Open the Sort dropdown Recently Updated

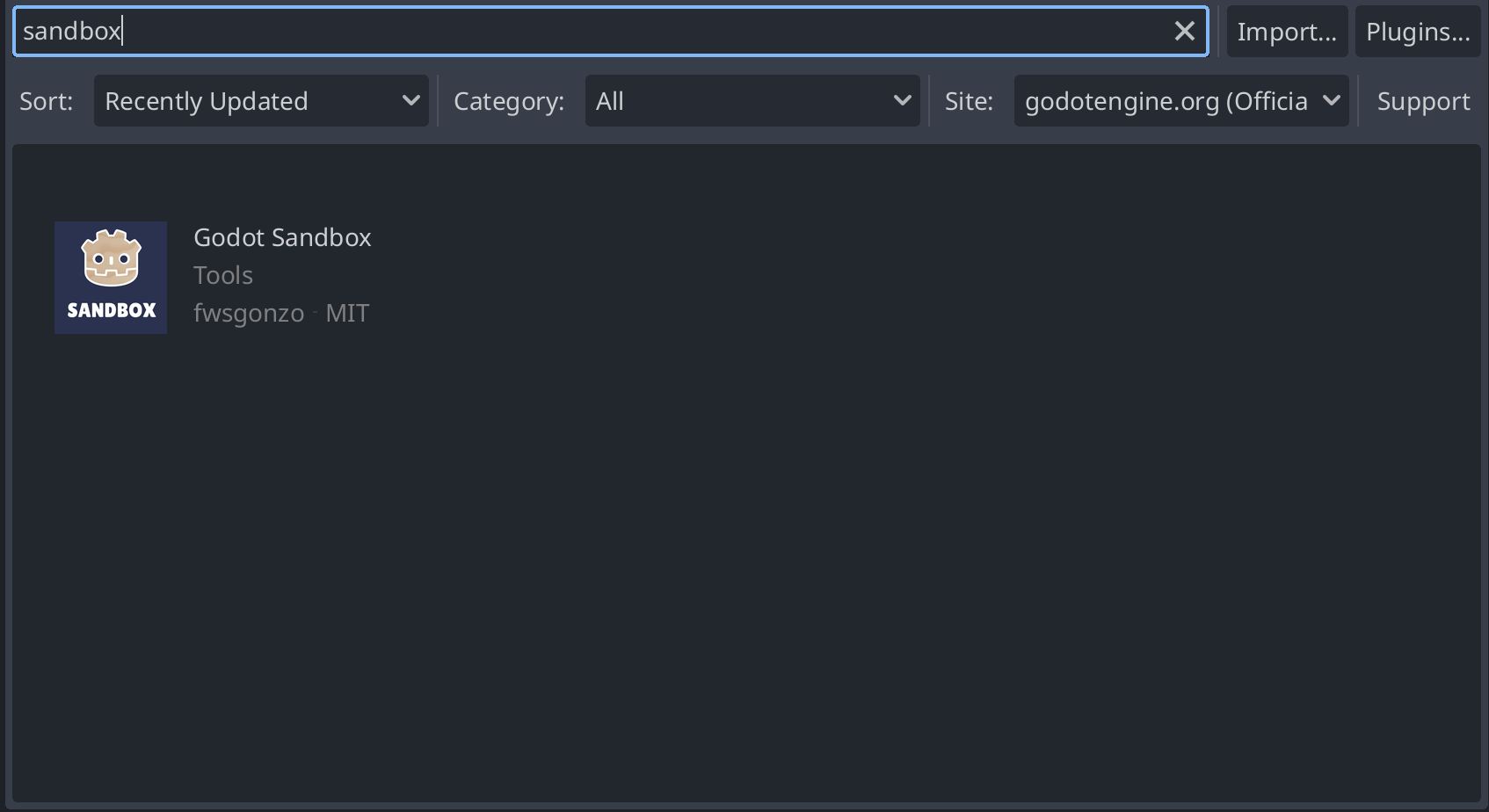click(x=261, y=101)
